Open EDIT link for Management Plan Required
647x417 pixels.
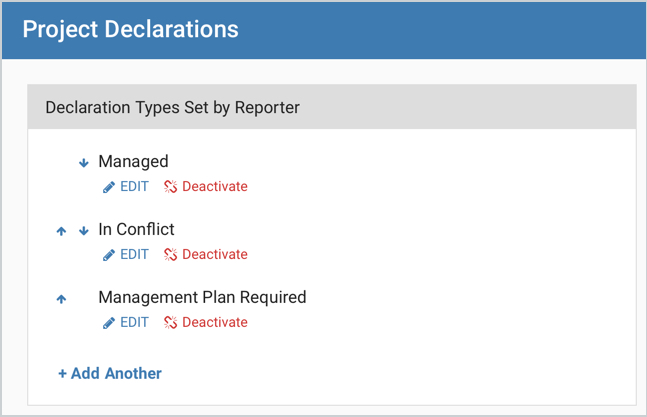134,322
